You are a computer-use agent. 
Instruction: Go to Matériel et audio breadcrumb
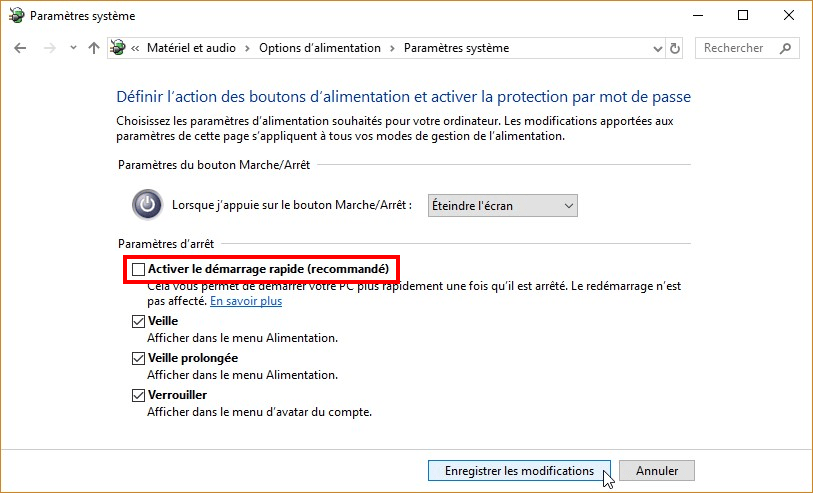[x=194, y=48]
